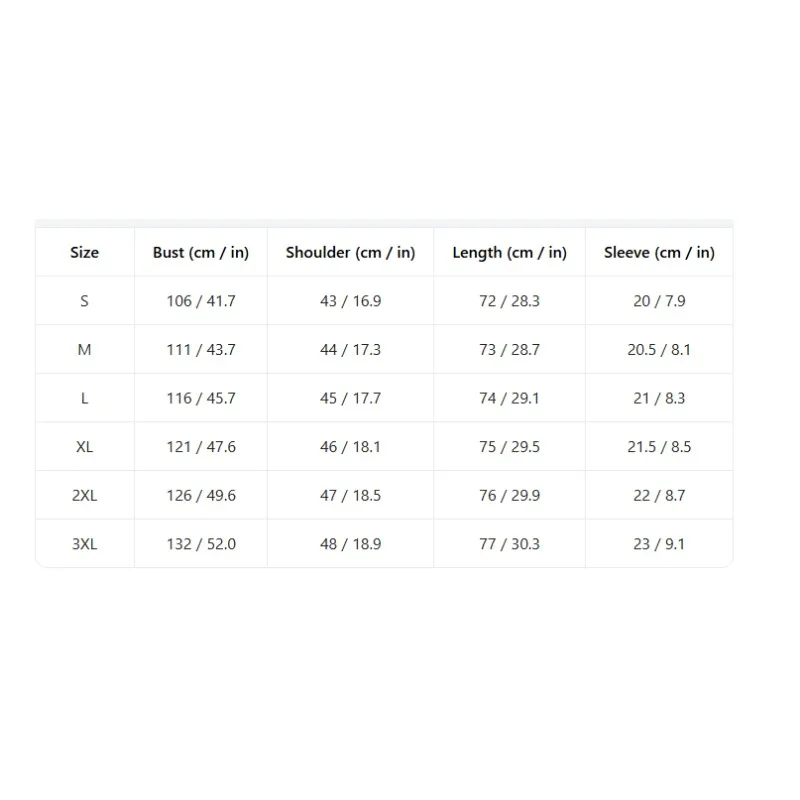
Task: Click the Sleeve (cm / in) header
Action: pos(659,253)
